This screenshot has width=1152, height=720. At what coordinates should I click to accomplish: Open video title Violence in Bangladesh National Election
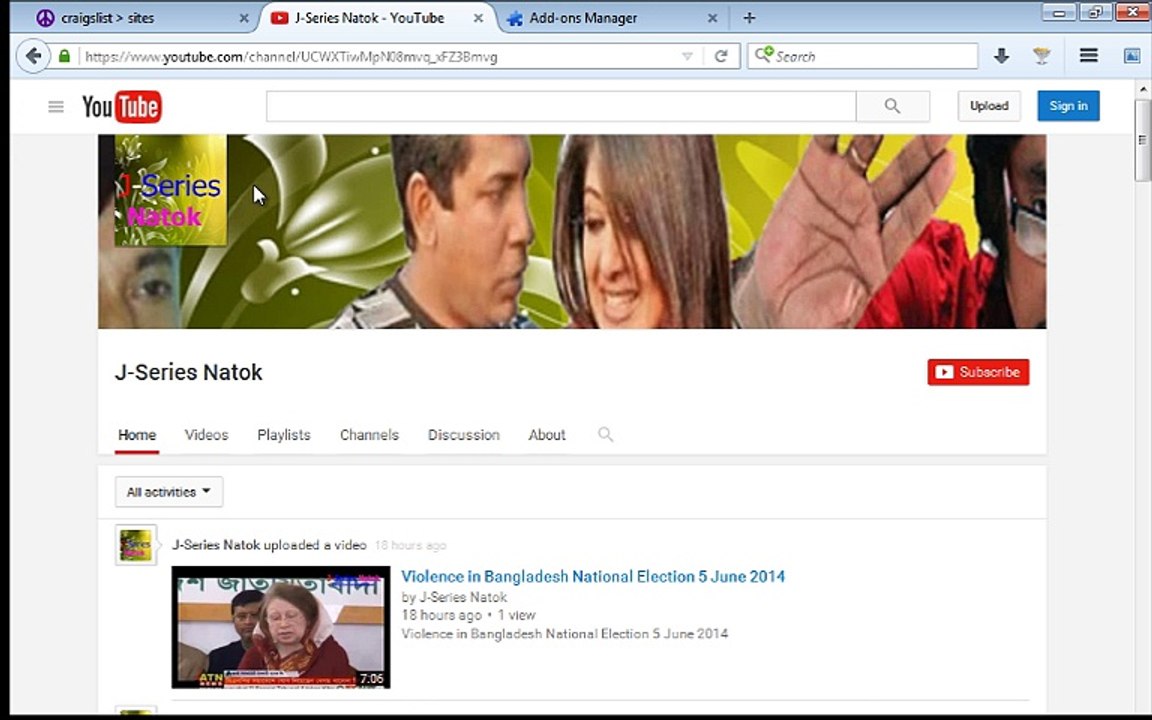point(593,577)
